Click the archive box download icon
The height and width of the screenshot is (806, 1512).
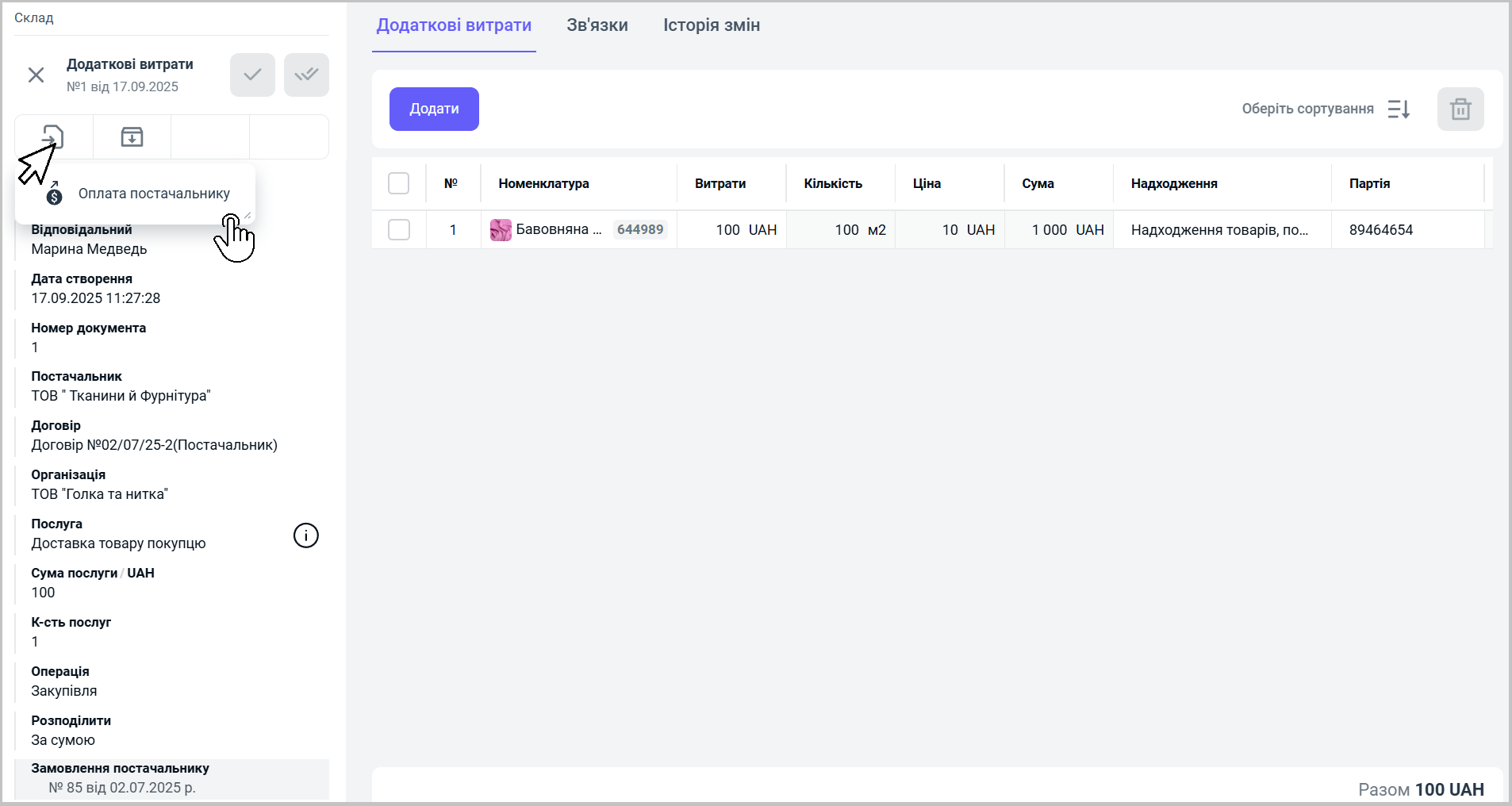point(132,137)
